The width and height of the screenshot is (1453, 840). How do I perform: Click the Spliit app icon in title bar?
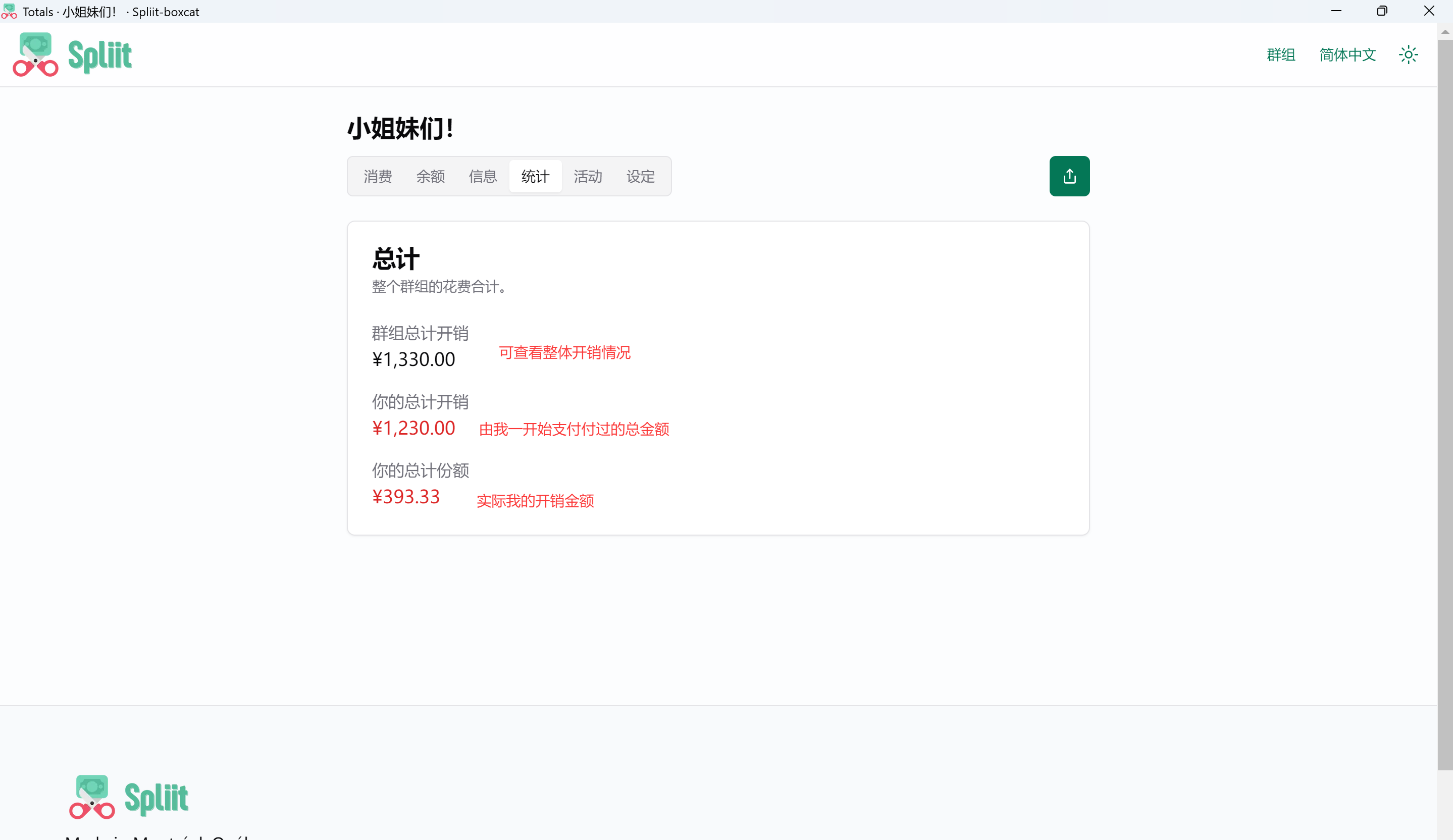9,12
